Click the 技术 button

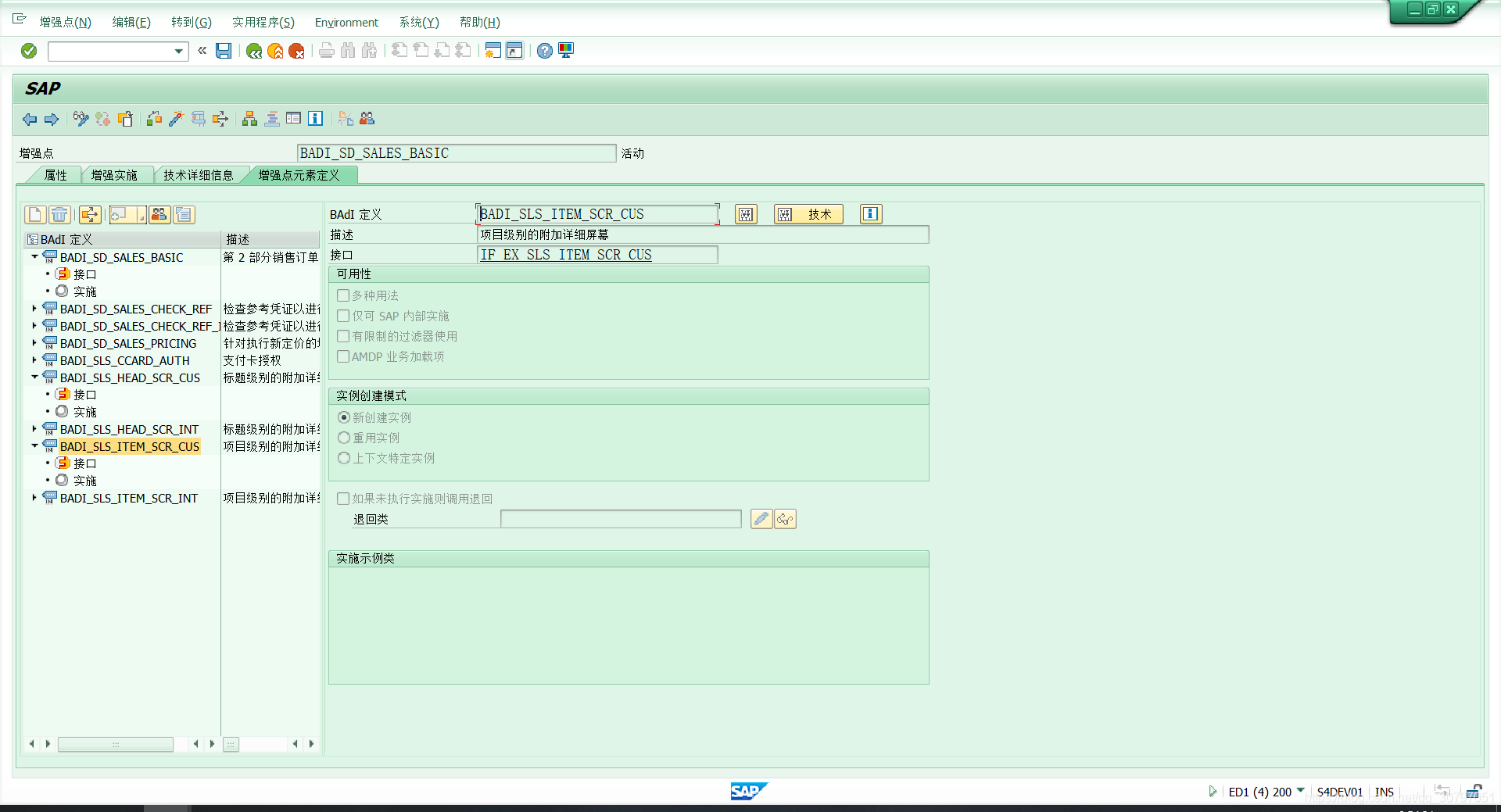coord(808,214)
